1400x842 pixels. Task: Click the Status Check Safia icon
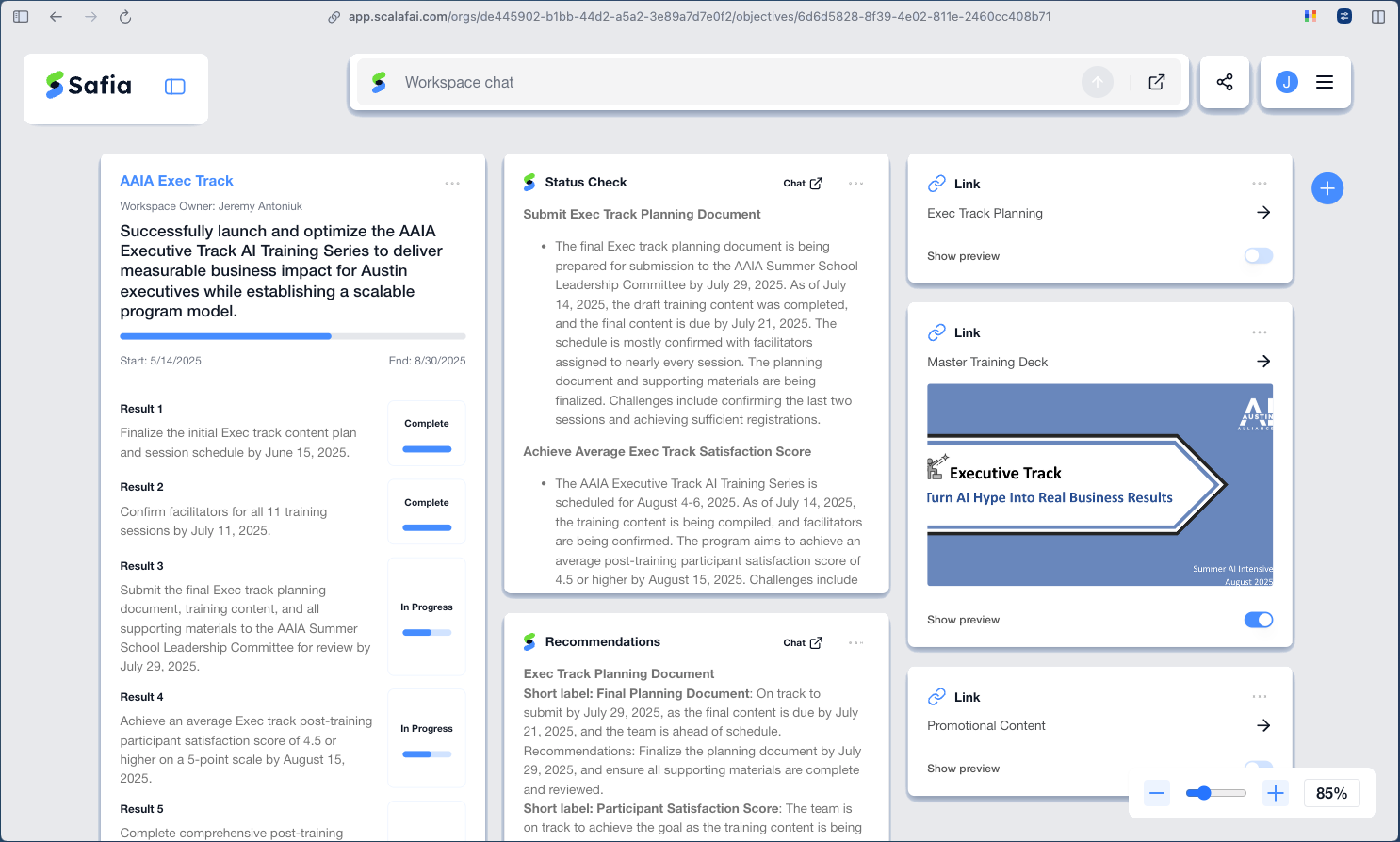coord(529,183)
